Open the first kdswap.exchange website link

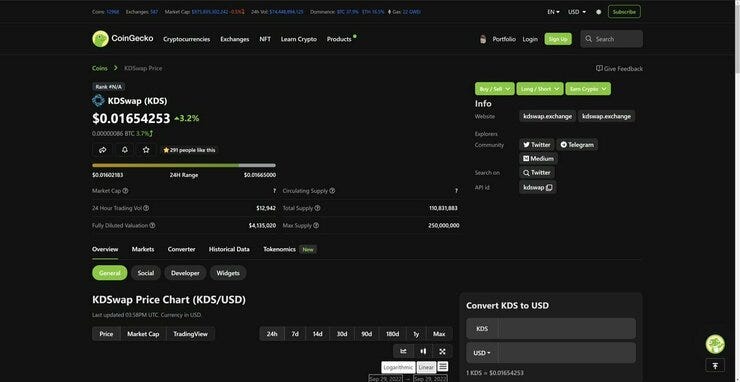pyautogui.click(x=547, y=116)
